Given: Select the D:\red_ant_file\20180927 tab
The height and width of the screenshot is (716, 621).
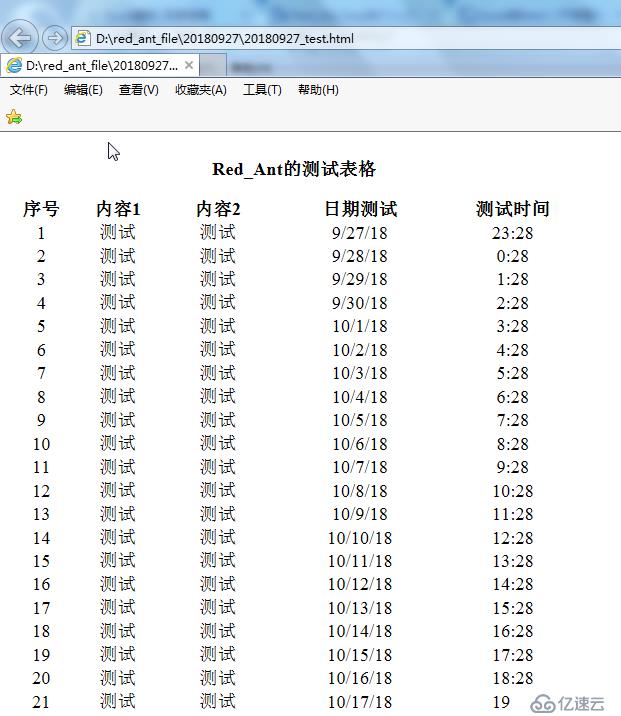Looking at the screenshot, I should click(x=100, y=66).
